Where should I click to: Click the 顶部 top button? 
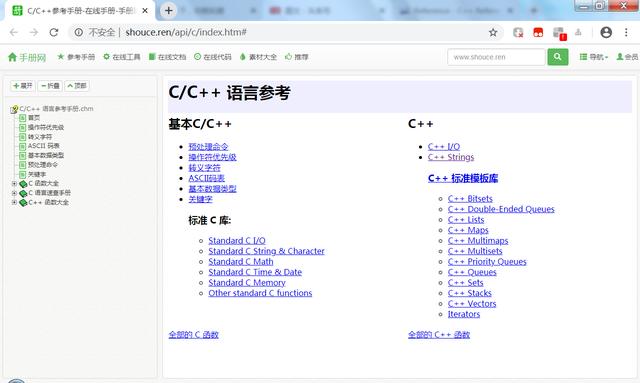point(77,86)
